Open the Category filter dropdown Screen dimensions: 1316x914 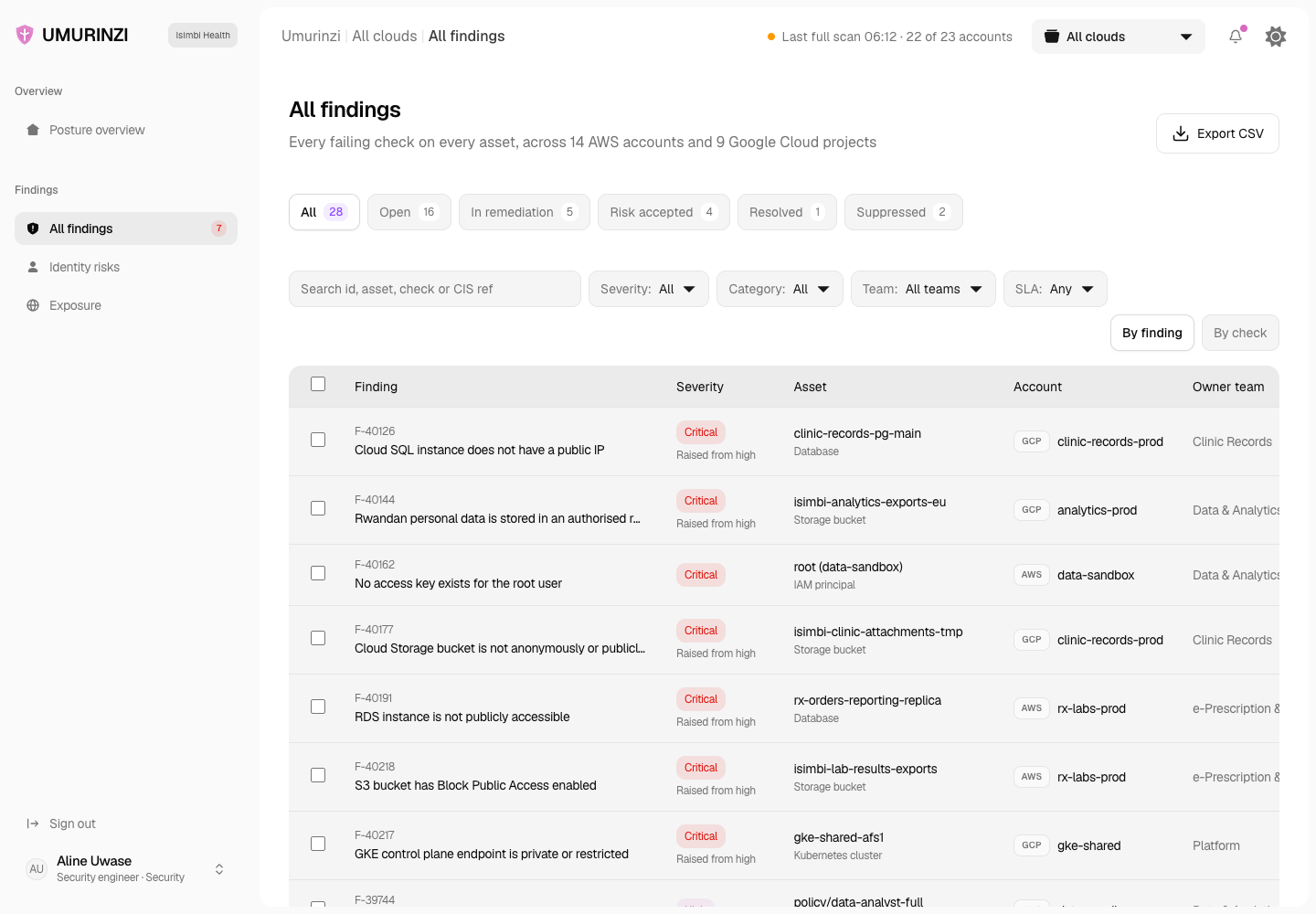coord(780,289)
